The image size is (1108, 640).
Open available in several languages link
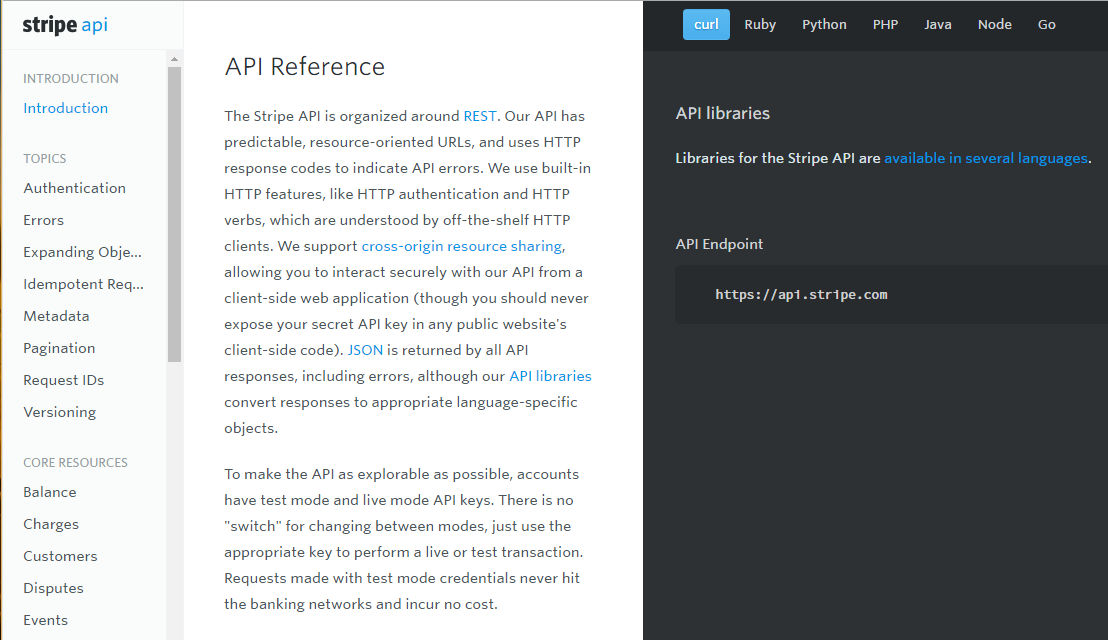[986, 158]
